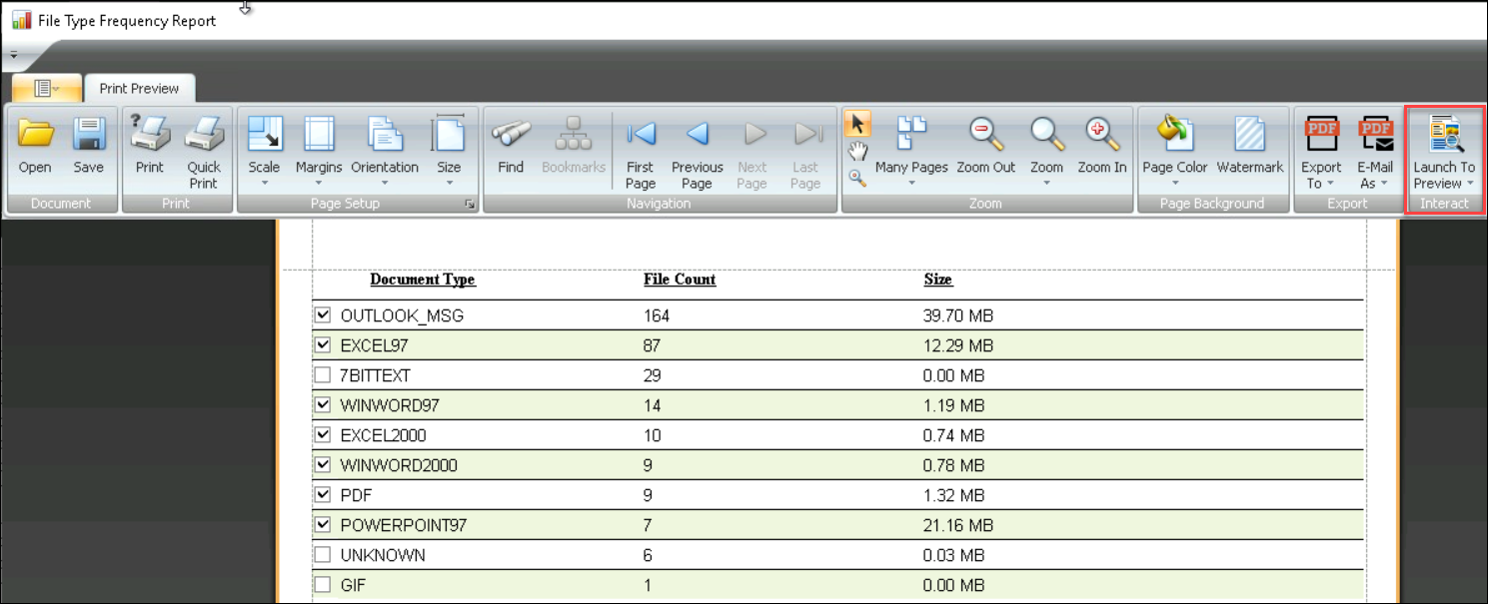Screen dimensions: 1488x604
Task: Click the 39.70 MB size value
Action: coord(958,316)
